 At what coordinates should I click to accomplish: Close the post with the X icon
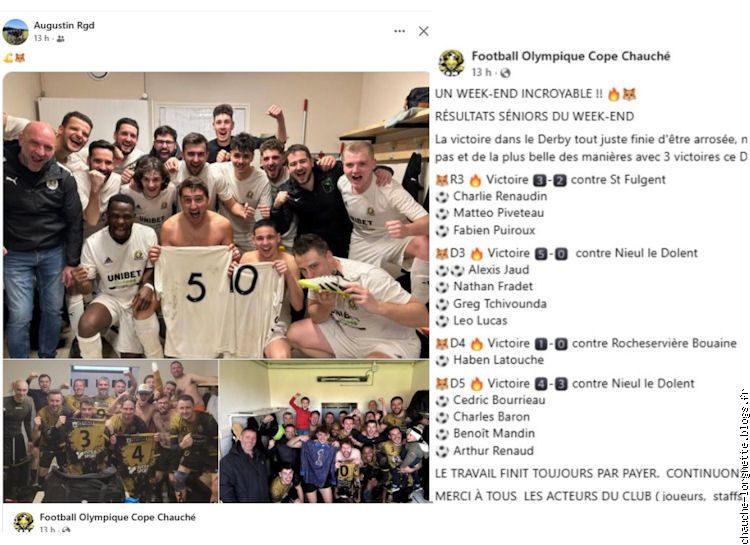click(x=423, y=31)
